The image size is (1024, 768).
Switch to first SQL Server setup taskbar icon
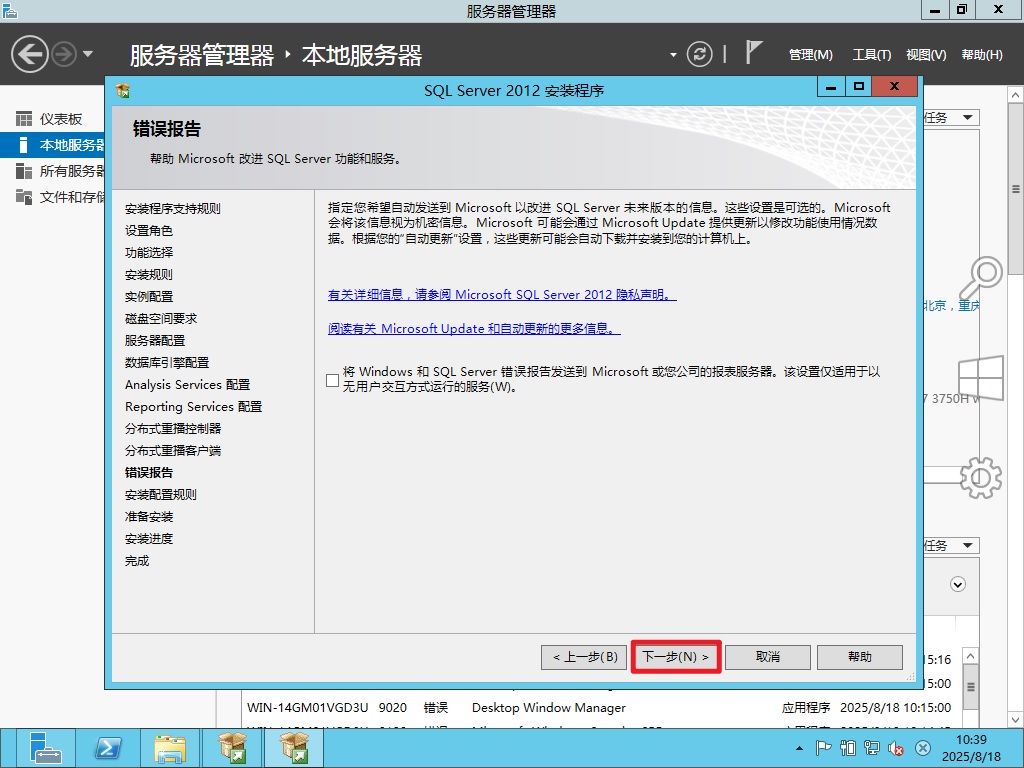tap(232, 748)
